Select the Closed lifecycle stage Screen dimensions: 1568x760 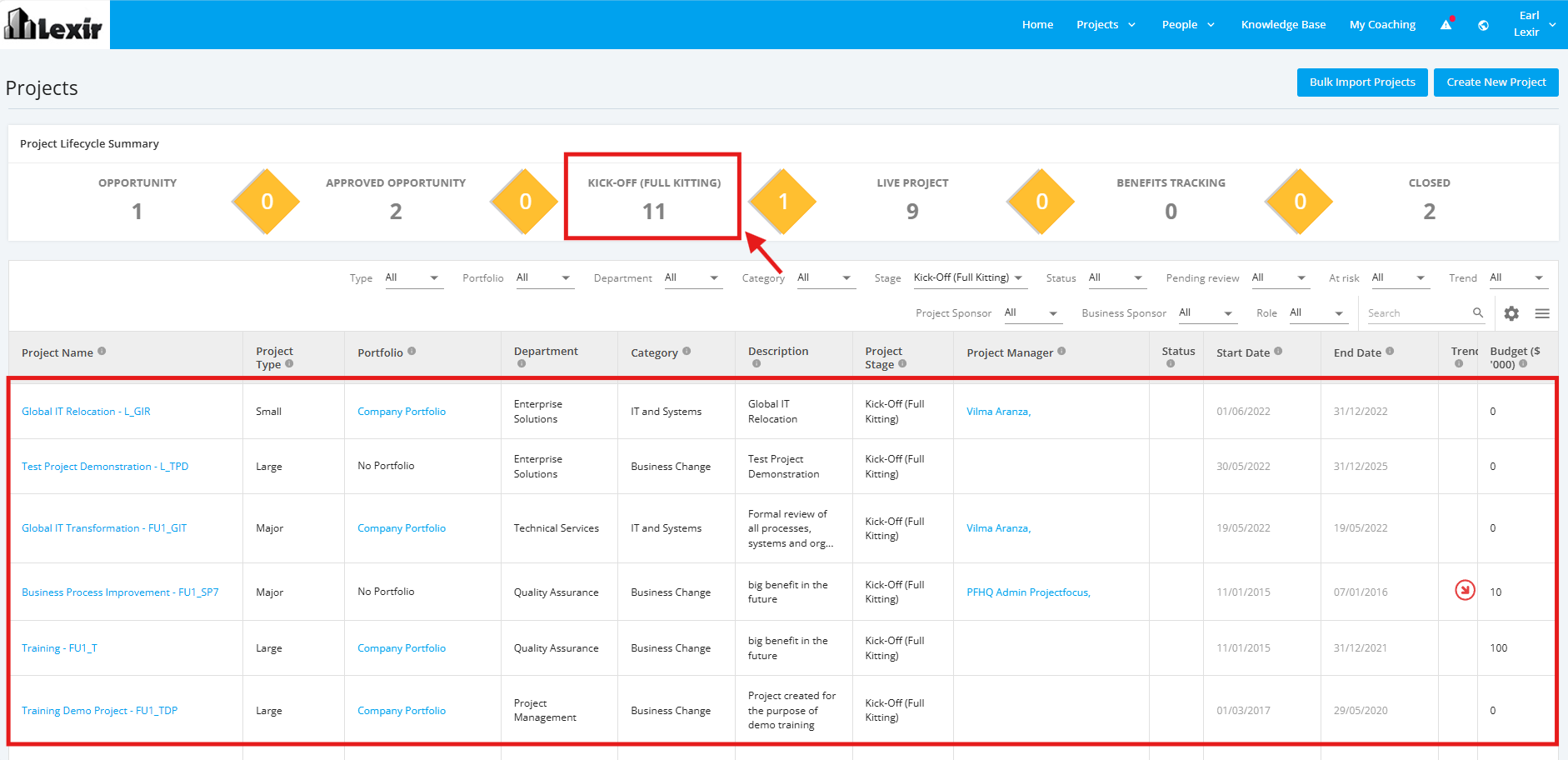1429,202
